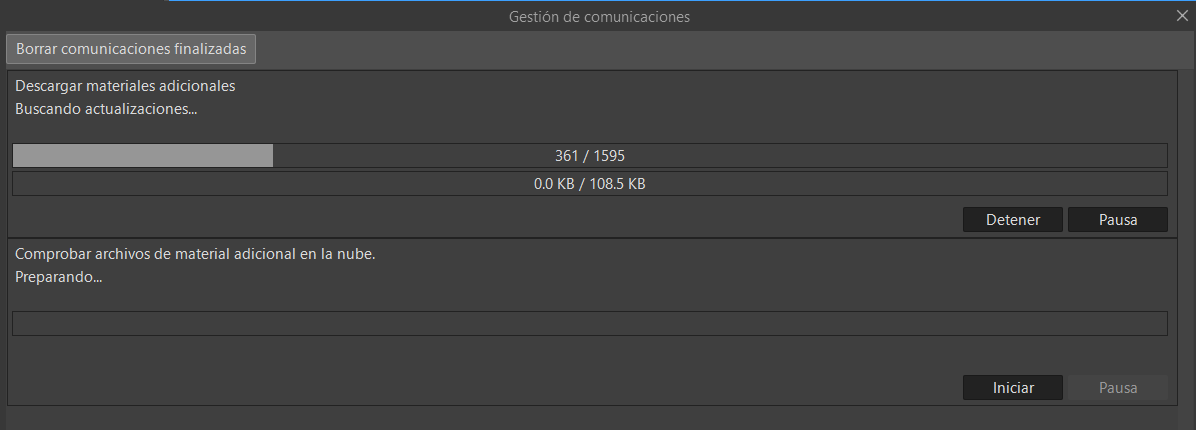Image resolution: width=1196 pixels, height=430 pixels.
Task: Pause the Descargar materiales adicionales task
Action: (1117, 220)
